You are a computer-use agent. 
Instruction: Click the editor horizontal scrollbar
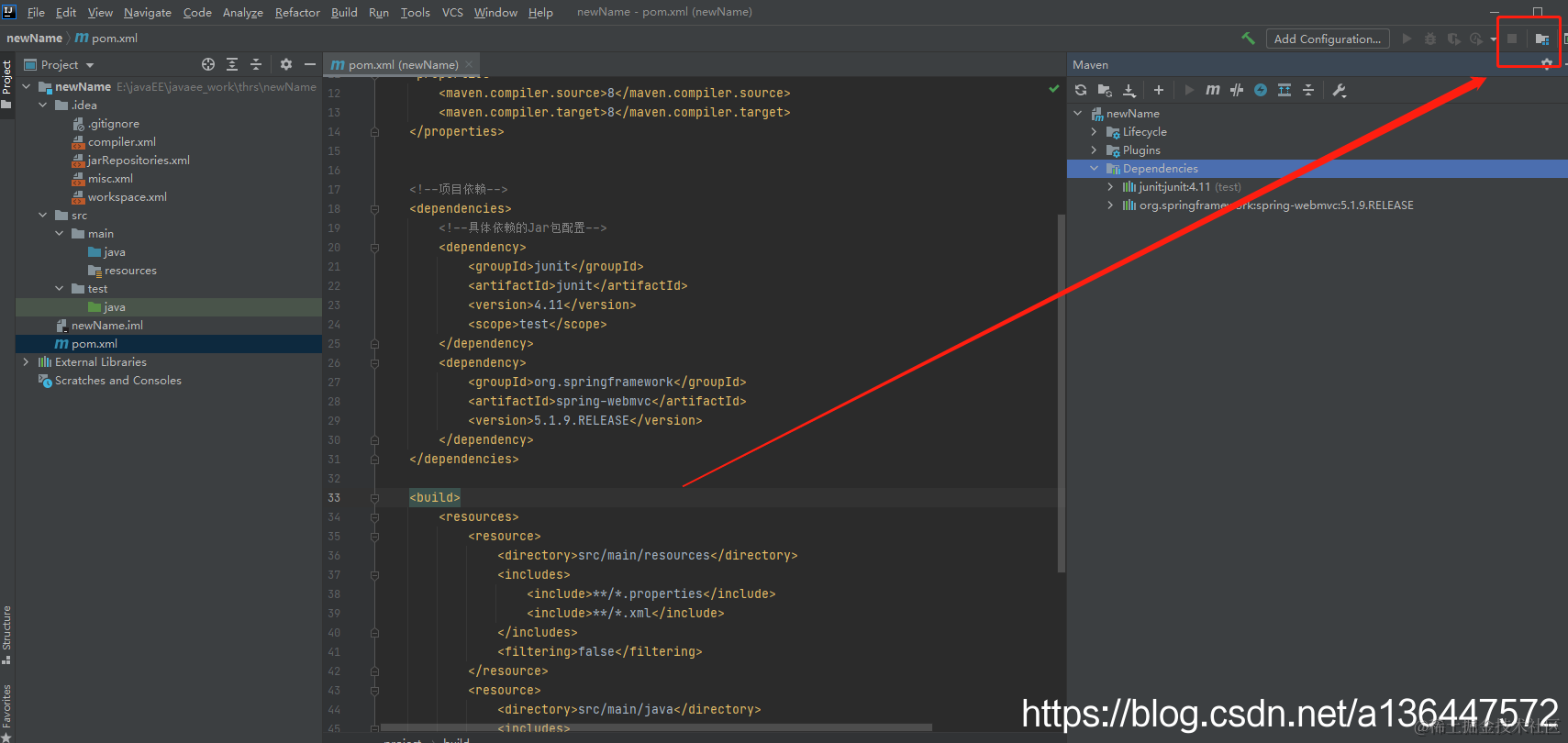point(656,727)
